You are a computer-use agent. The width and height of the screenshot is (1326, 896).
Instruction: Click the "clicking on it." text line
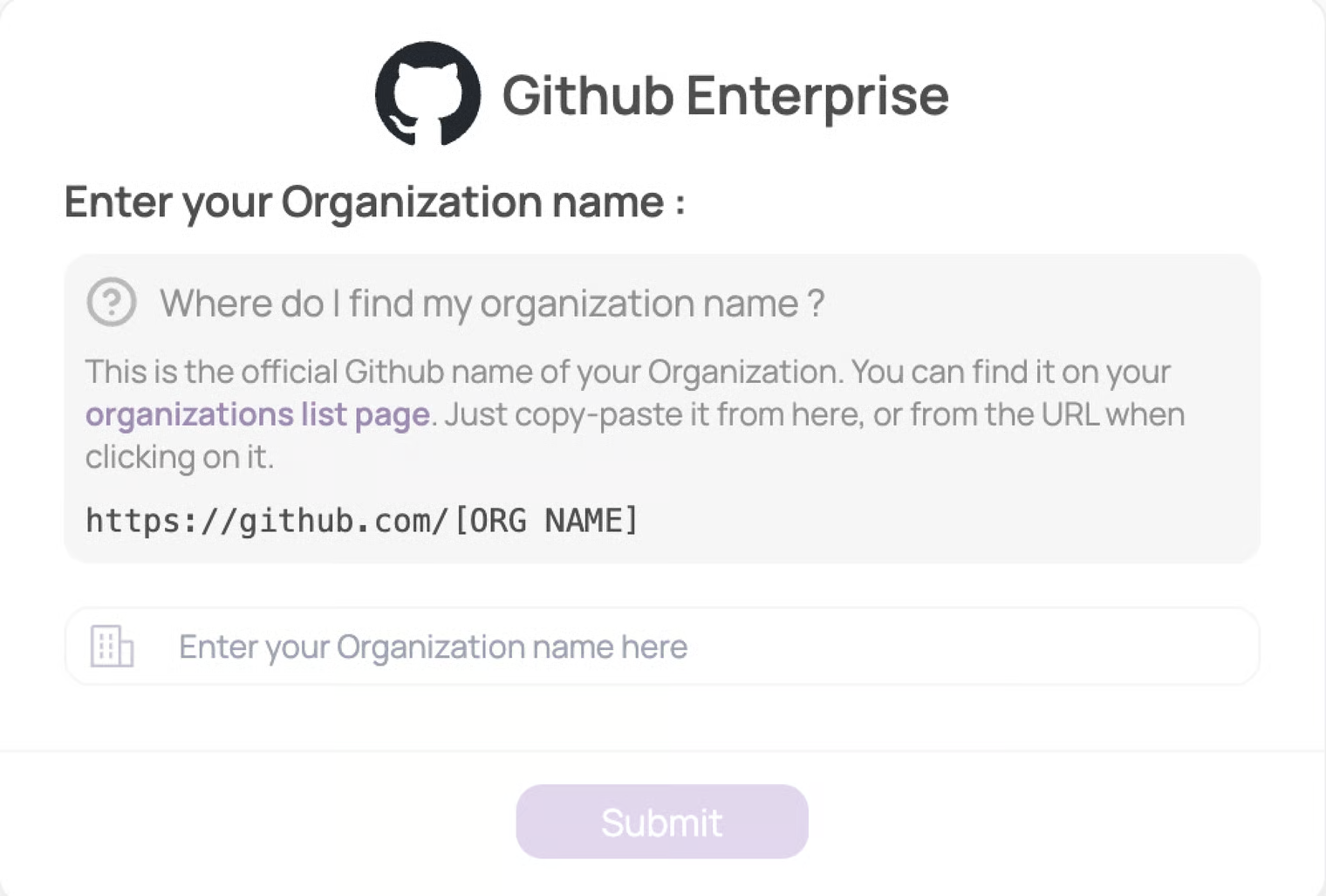(180, 456)
